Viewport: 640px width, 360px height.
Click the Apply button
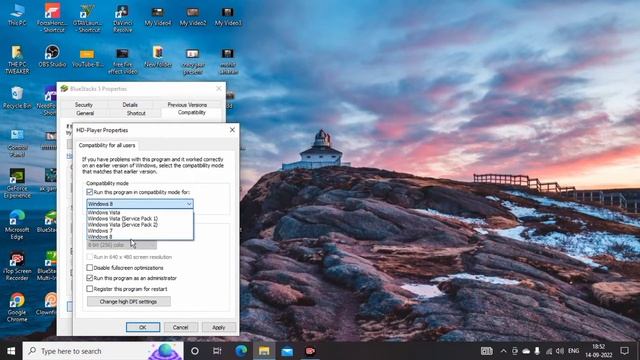pos(218,327)
